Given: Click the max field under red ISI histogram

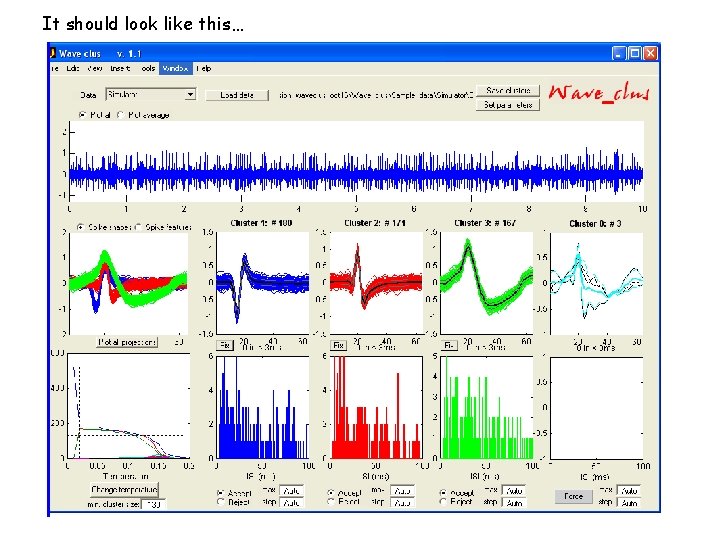Looking at the screenshot, I should pos(403,491).
